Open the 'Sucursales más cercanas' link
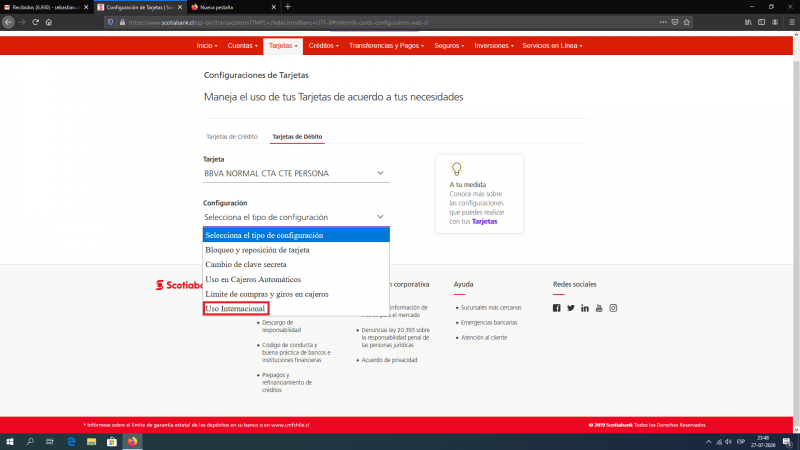This screenshot has height=450, width=800. pos(491,308)
